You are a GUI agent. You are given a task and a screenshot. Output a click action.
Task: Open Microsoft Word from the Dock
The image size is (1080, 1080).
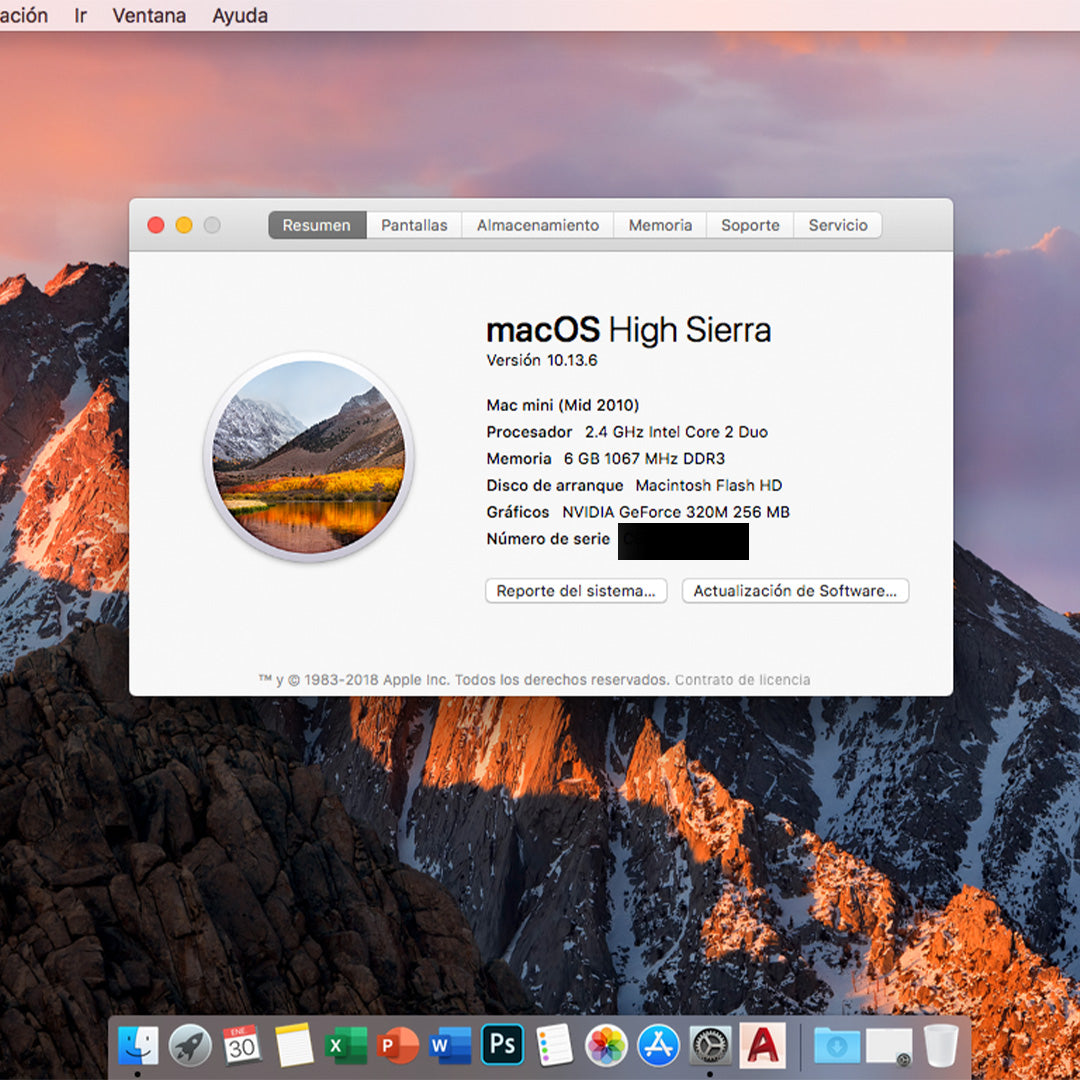[450, 1044]
